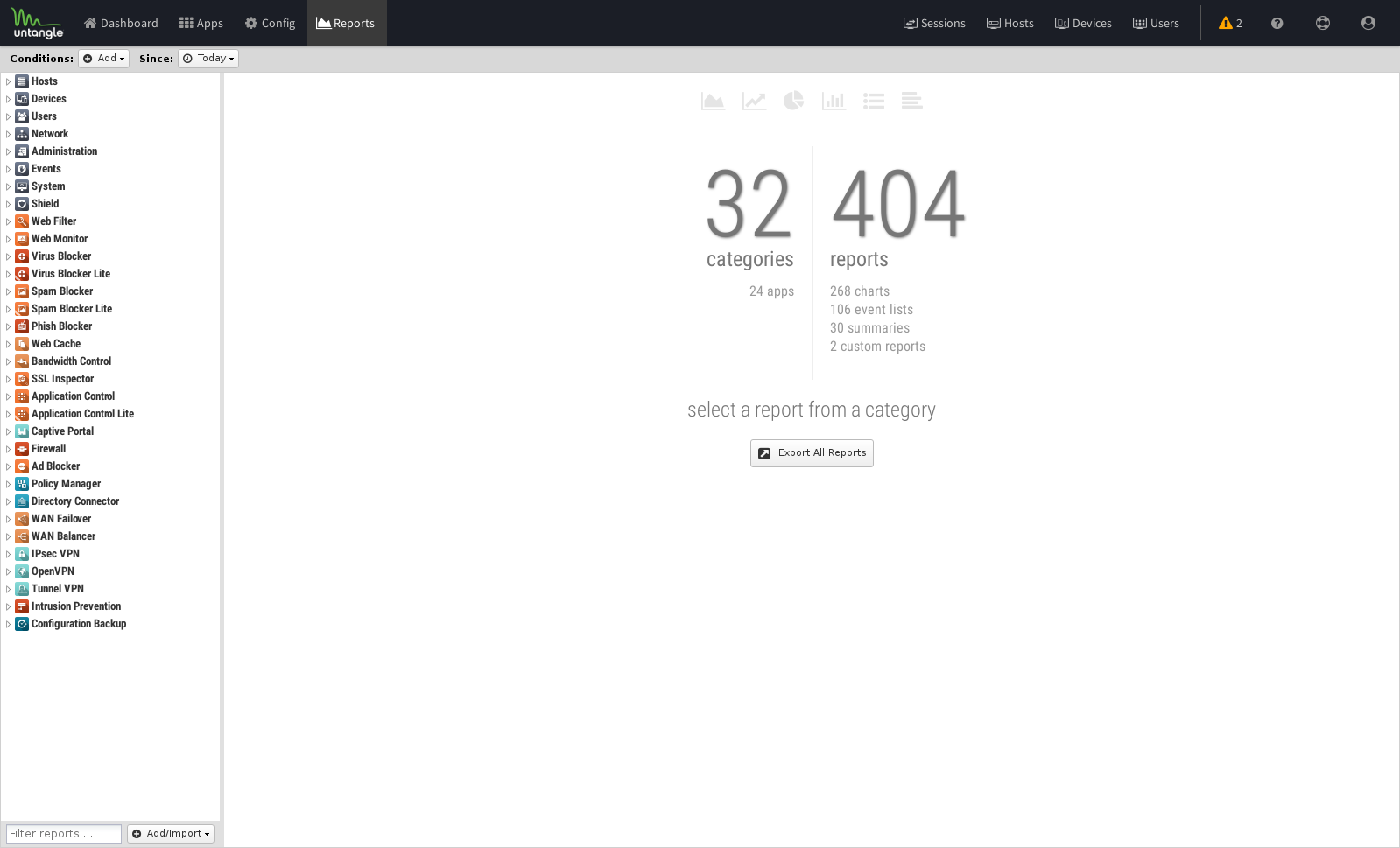Expand the Web Monitor tree node

[8, 239]
